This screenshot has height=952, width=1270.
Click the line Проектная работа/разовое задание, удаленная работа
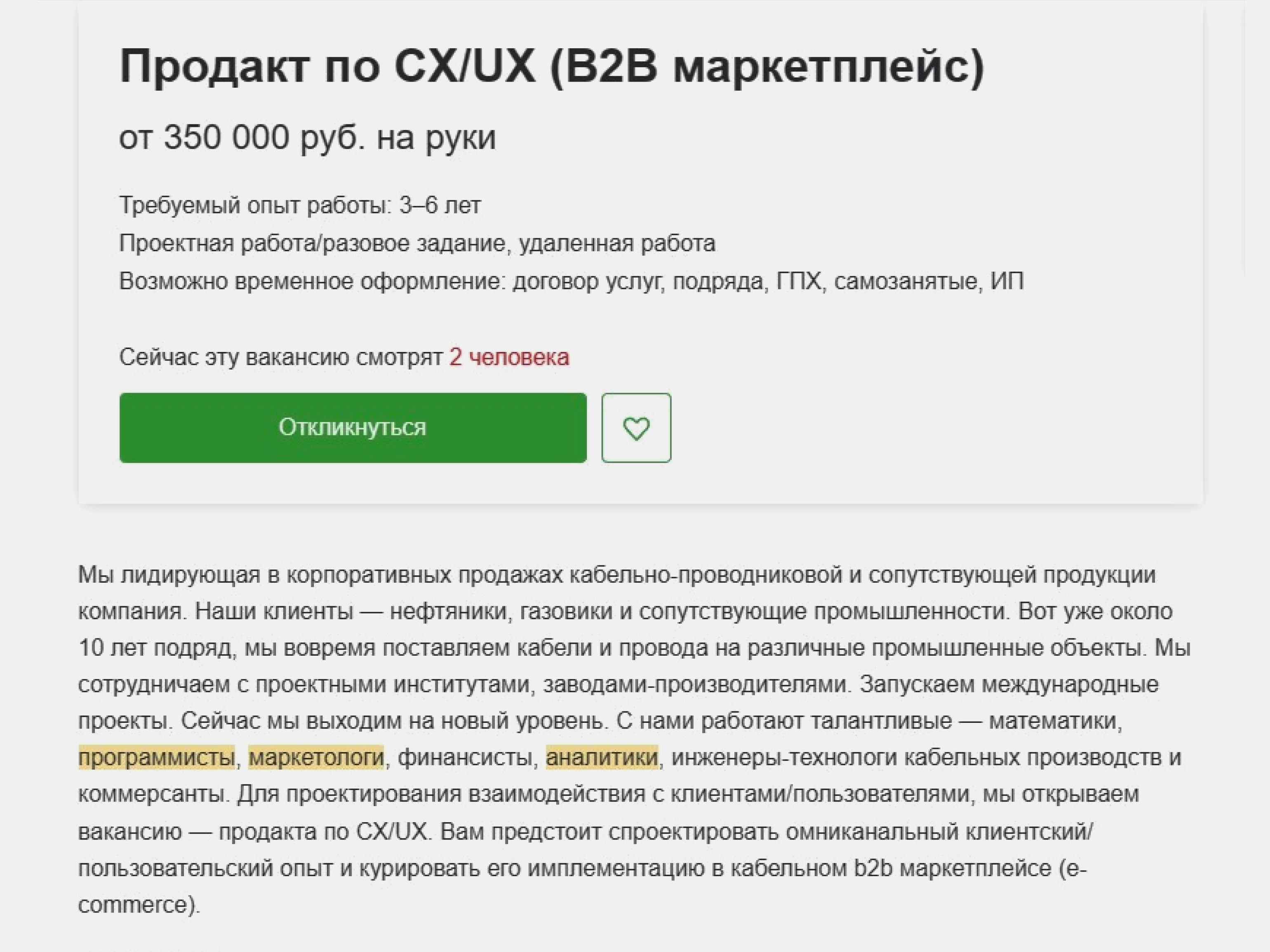417,243
